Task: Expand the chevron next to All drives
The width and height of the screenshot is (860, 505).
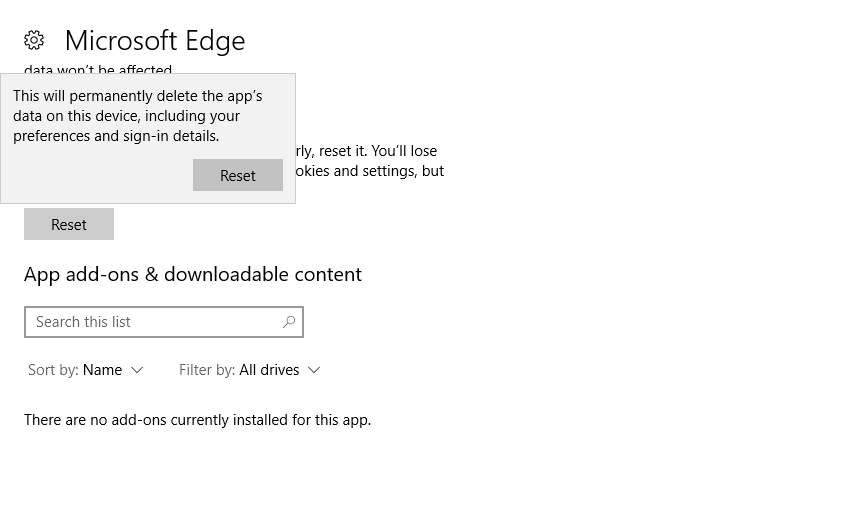Action: (x=314, y=370)
